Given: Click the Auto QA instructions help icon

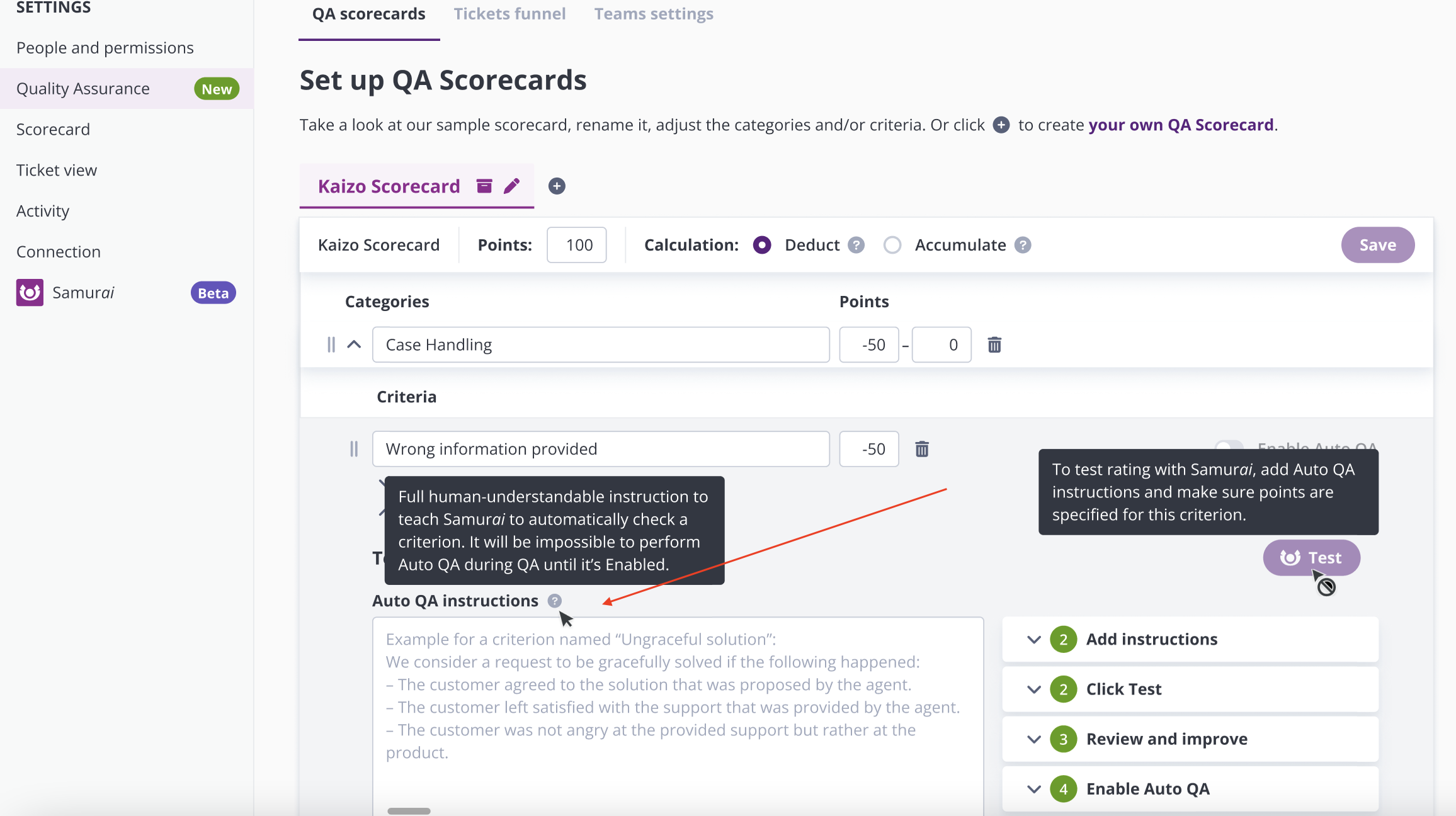Looking at the screenshot, I should pyautogui.click(x=554, y=601).
